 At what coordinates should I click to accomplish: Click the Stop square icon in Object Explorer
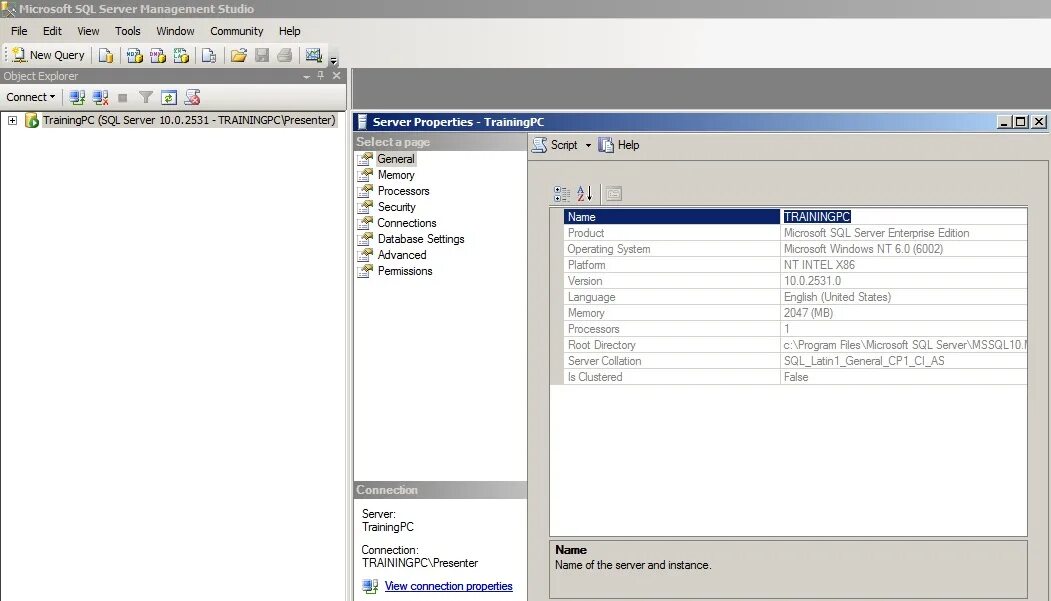tap(123, 98)
